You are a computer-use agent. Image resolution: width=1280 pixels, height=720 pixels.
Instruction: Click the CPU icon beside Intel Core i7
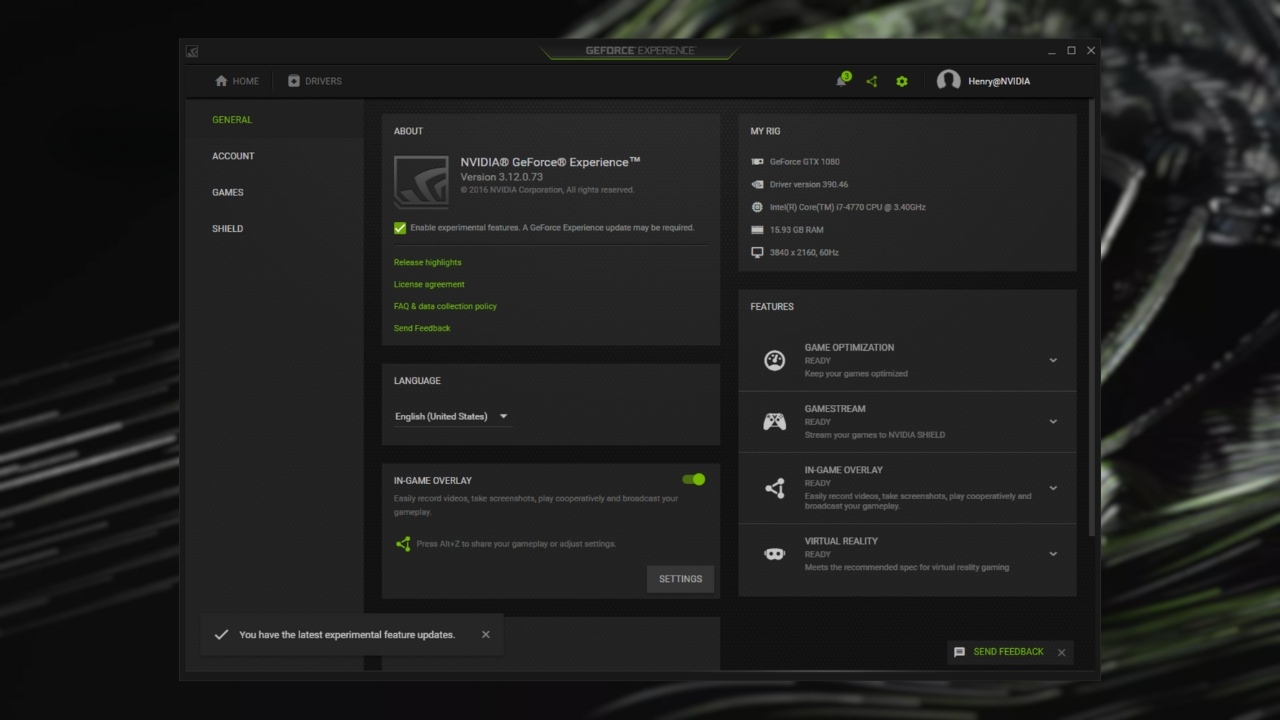(x=757, y=207)
